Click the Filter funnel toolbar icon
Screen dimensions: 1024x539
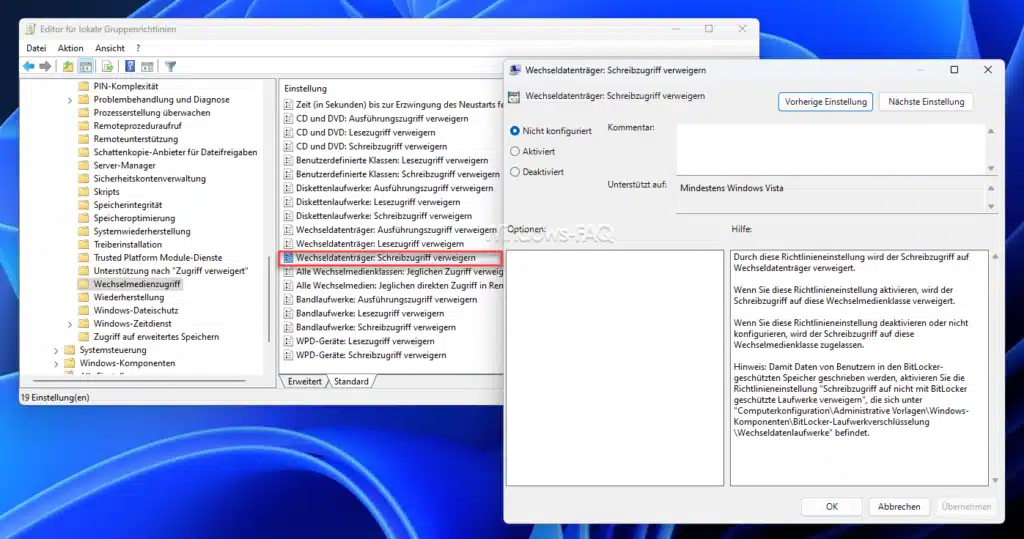click(170, 66)
